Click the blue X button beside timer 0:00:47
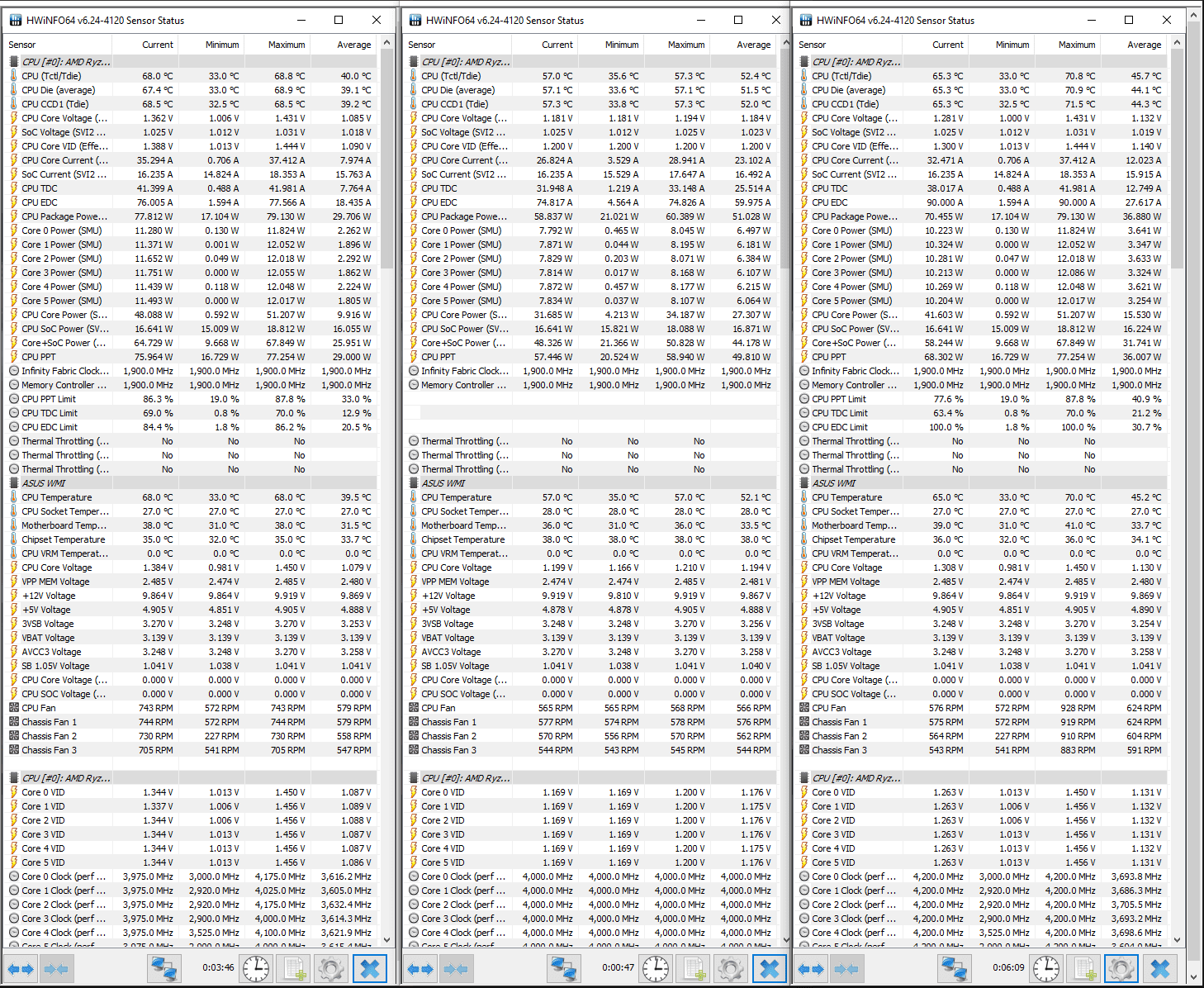Image resolution: width=1204 pixels, height=988 pixels. click(770, 968)
